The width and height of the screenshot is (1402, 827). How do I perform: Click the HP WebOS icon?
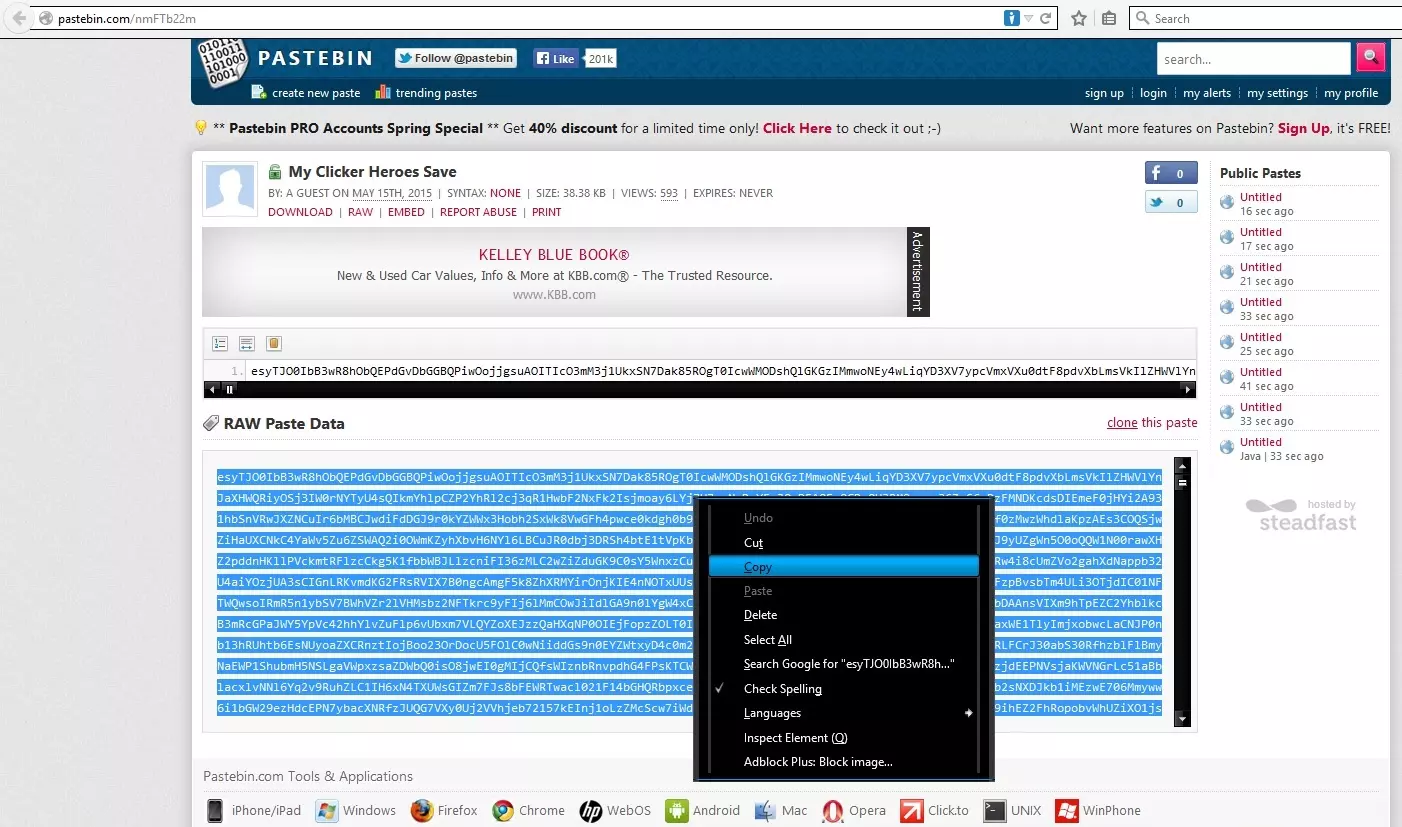(x=590, y=810)
